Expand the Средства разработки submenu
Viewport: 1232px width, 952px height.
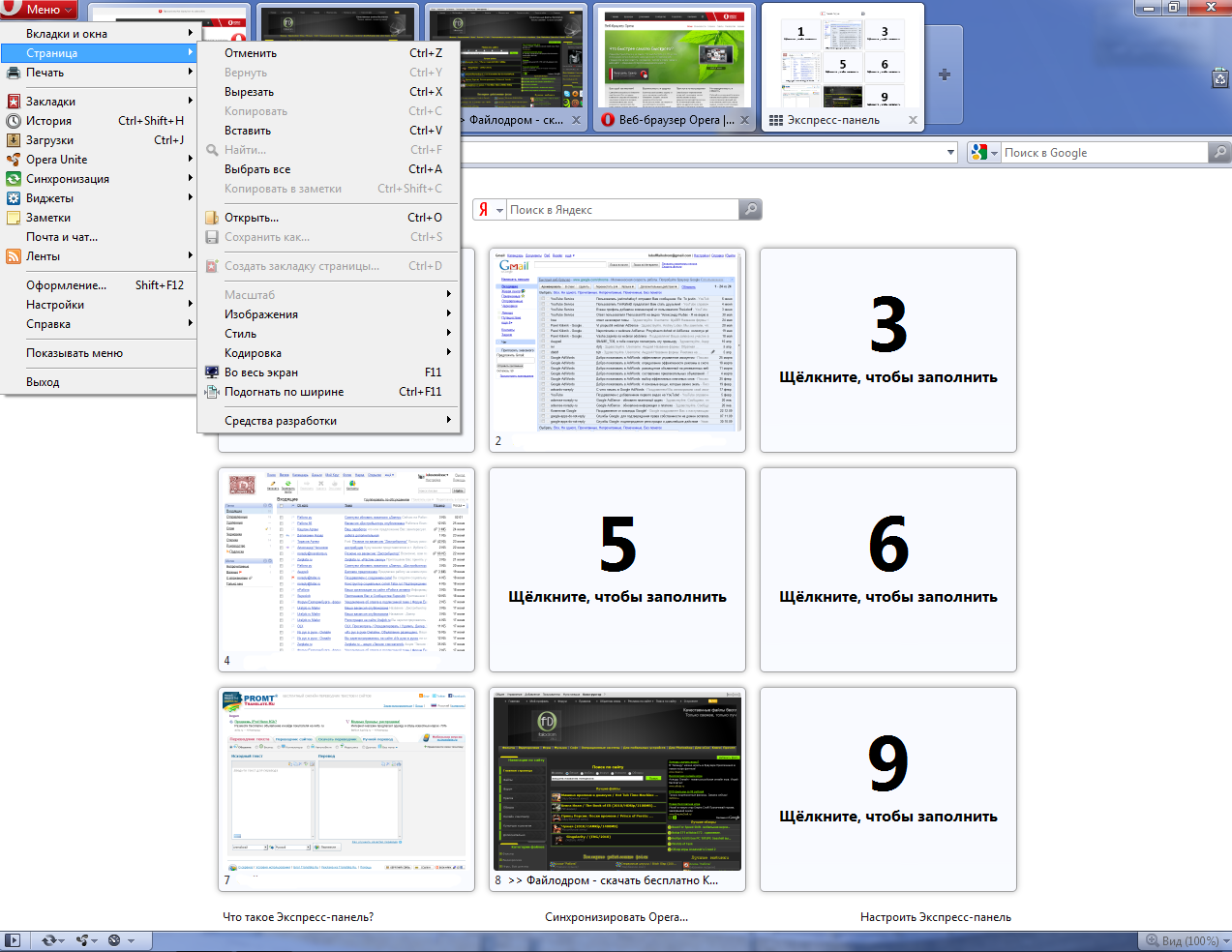point(328,421)
